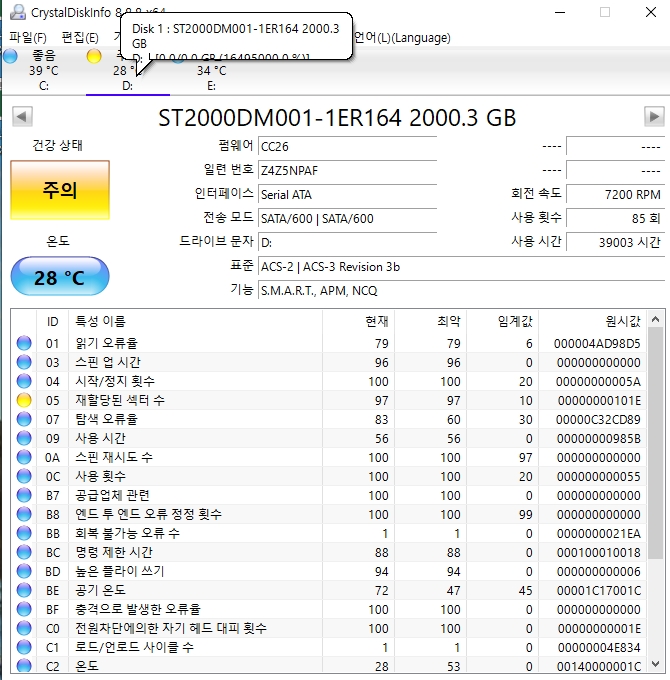Image resolution: width=670 pixels, height=680 pixels.
Task: Click raw value 000004AD98D5
Action: click(x=597, y=343)
